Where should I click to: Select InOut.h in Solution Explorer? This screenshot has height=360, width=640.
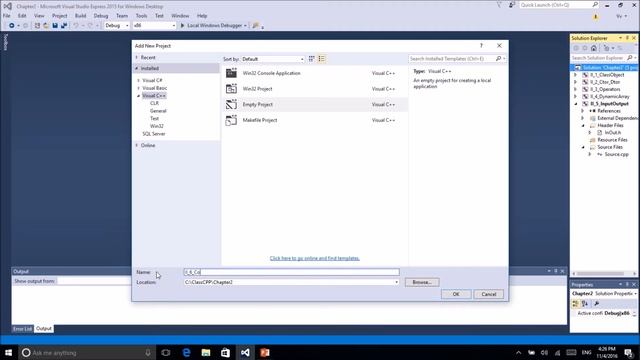(x=613, y=133)
